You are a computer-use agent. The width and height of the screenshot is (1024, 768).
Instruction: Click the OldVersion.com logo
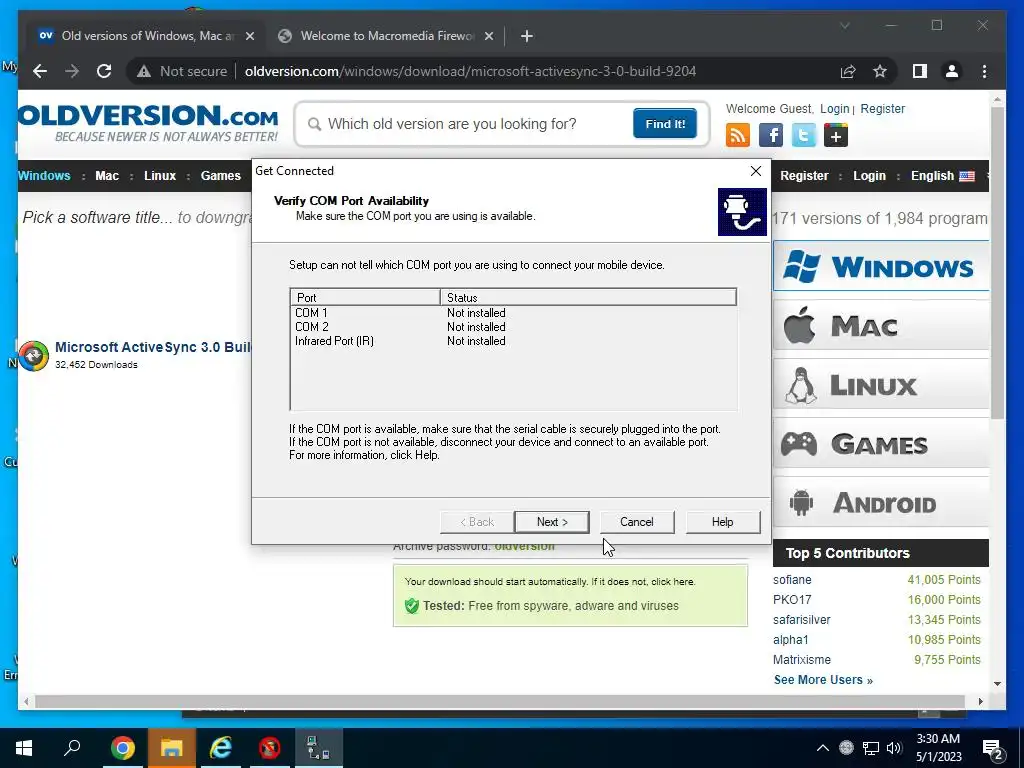click(148, 123)
